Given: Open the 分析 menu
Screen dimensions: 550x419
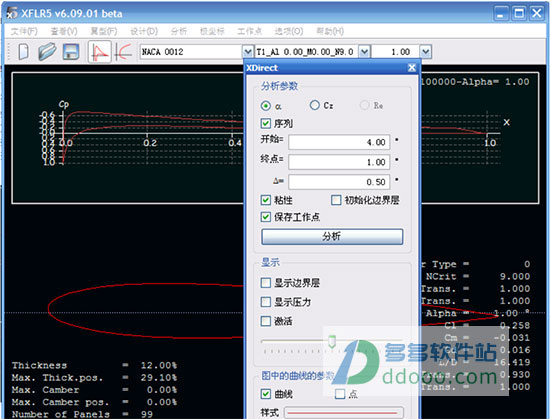Looking at the screenshot, I should (179, 31).
